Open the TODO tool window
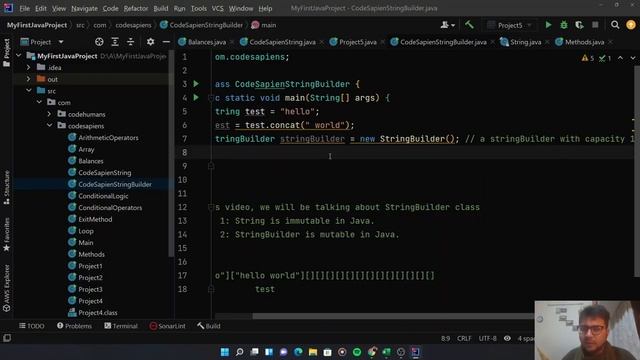 click(31, 326)
